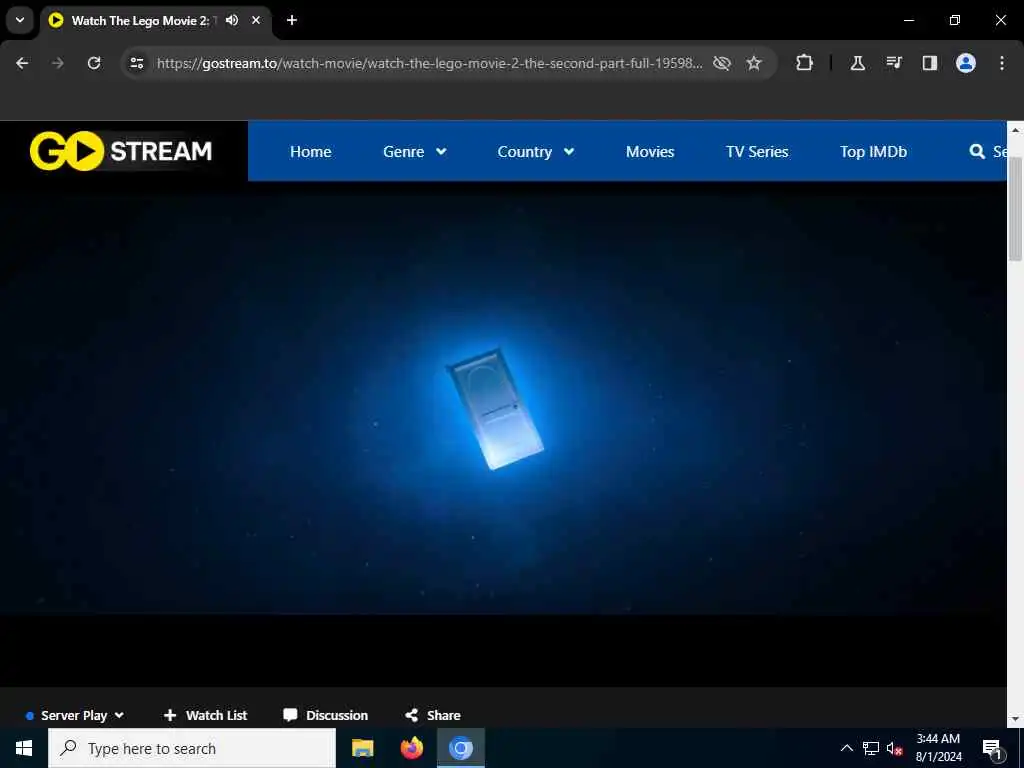This screenshot has height=768, width=1024.
Task: Open the tab search dropdown arrow
Action: pos(20,20)
